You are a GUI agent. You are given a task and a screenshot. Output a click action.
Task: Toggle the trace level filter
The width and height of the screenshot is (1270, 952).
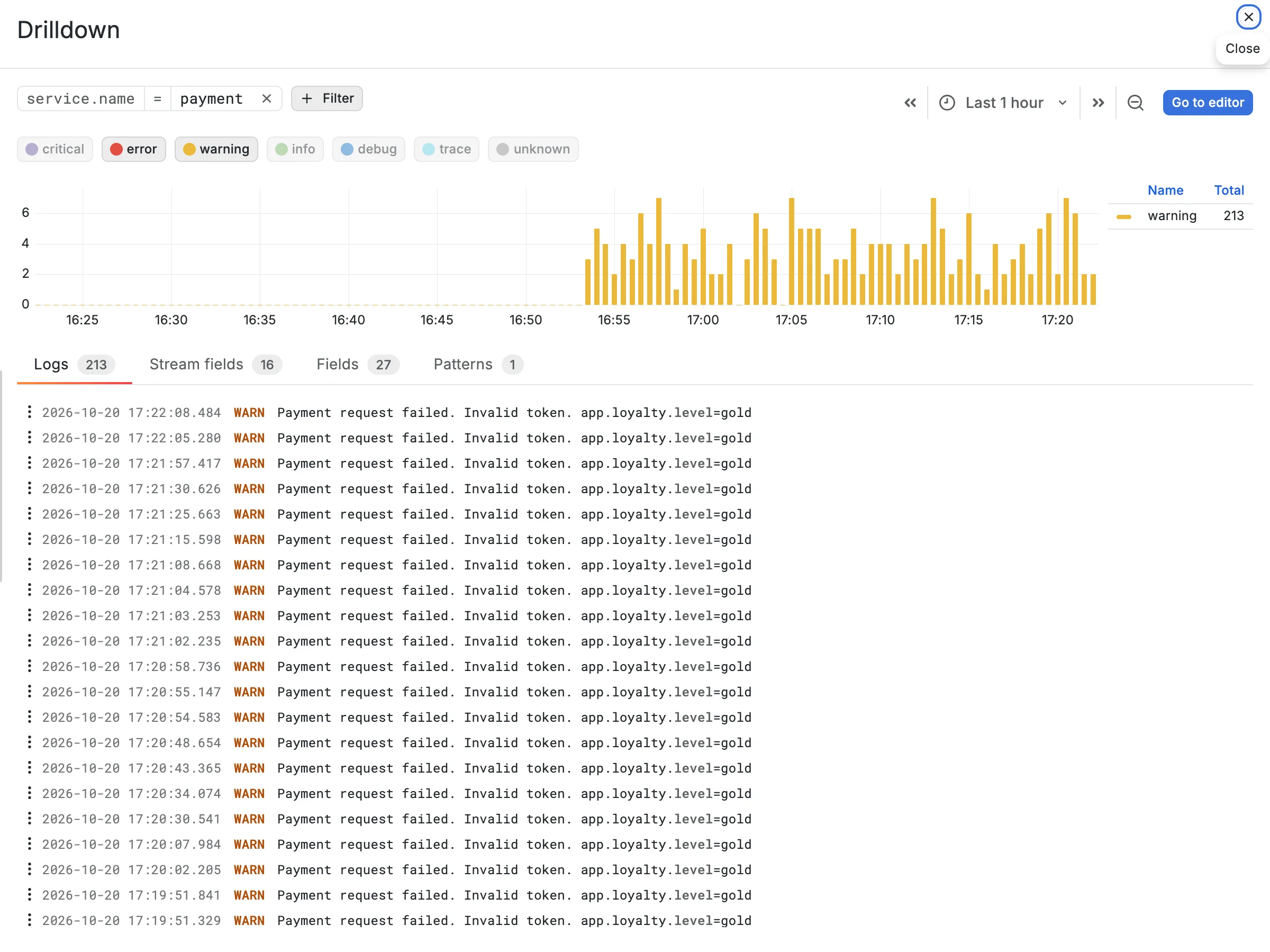(x=447, y=149)
